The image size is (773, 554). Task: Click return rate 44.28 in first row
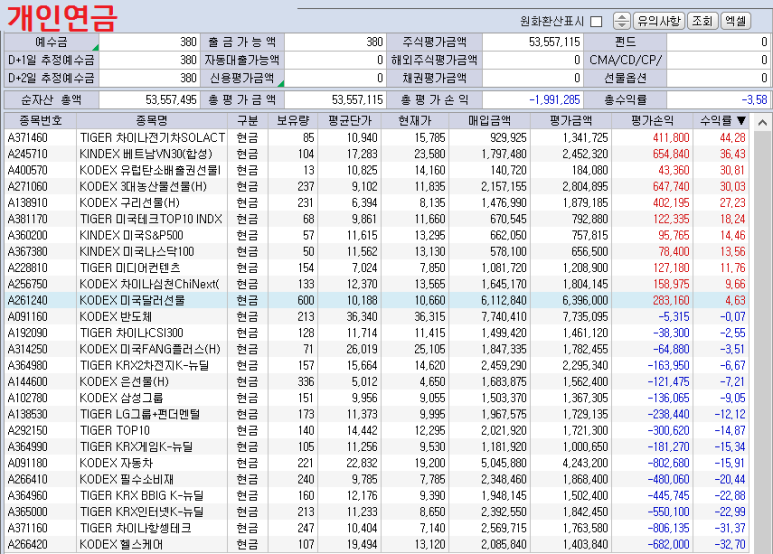click(733, 138)
